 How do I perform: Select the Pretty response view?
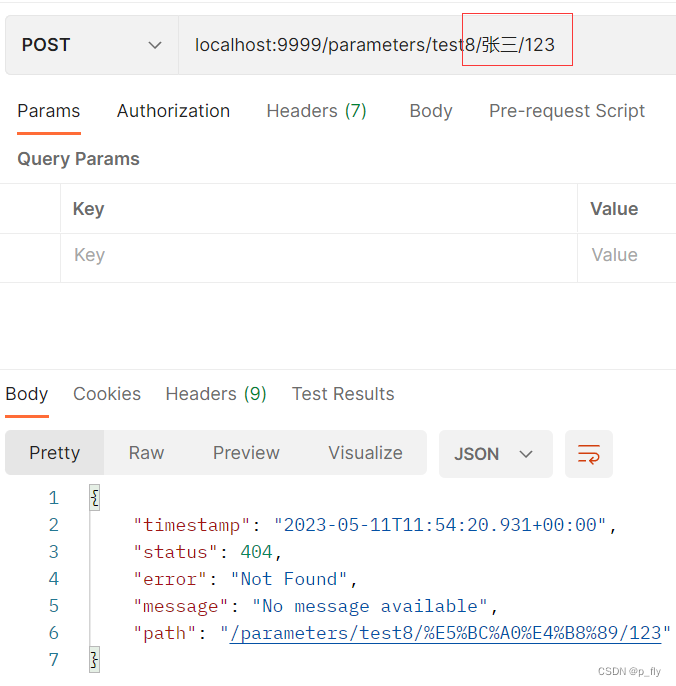coord(55,453)
